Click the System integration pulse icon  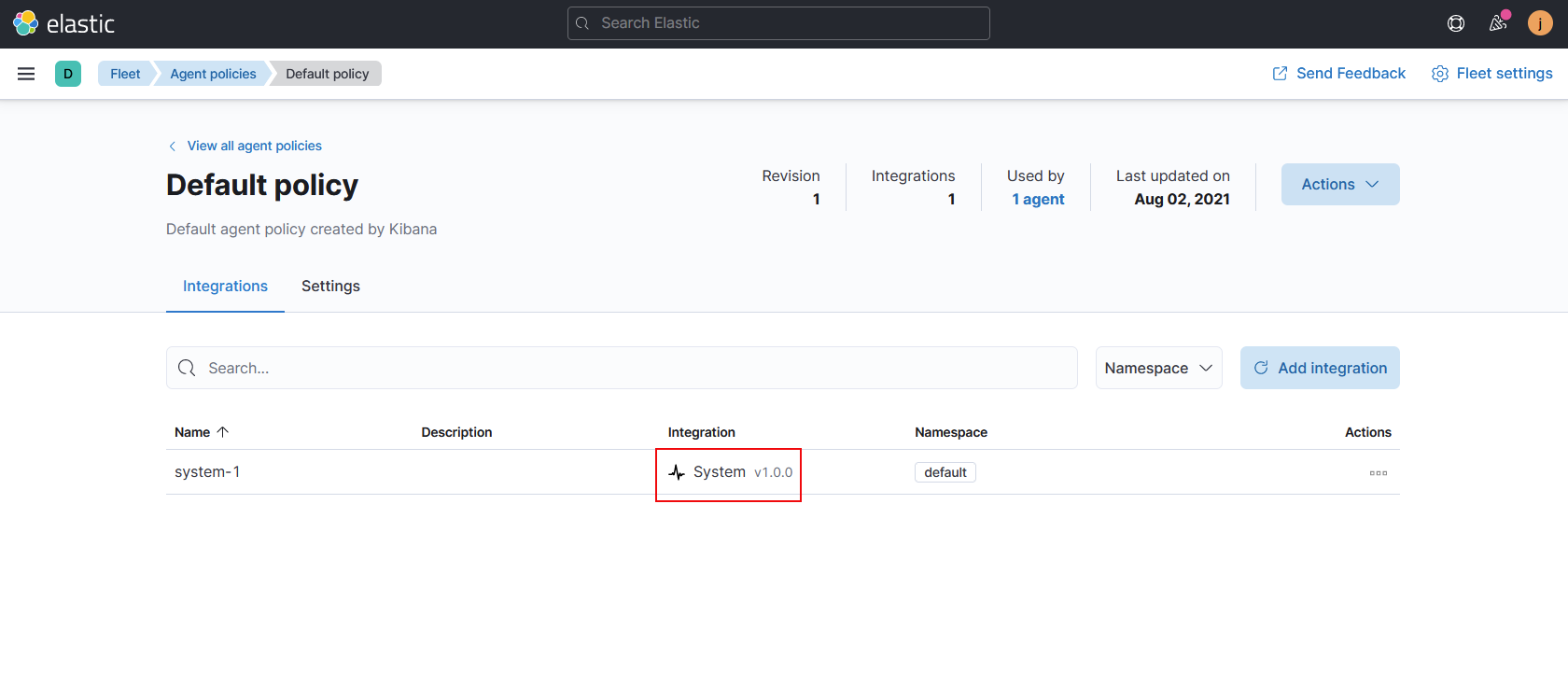[678, 472]
